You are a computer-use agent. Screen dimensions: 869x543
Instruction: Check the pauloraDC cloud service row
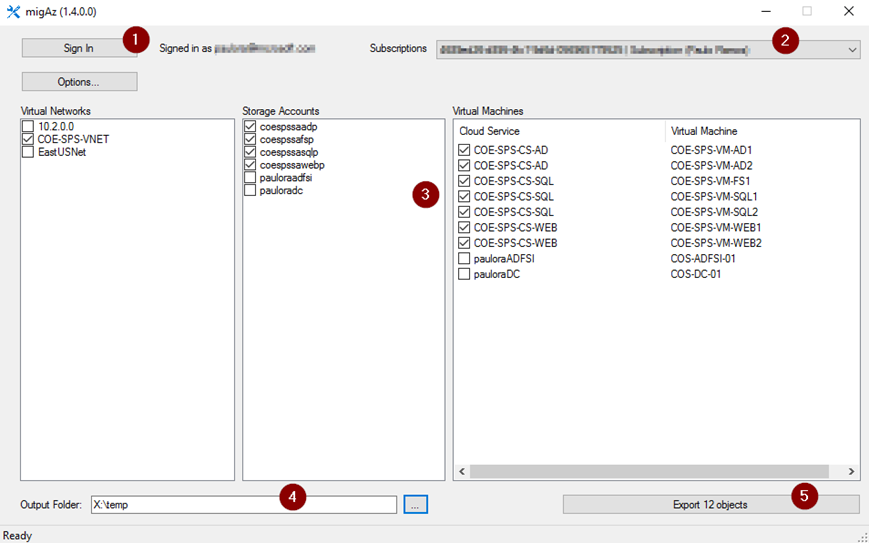pos(464,274)
